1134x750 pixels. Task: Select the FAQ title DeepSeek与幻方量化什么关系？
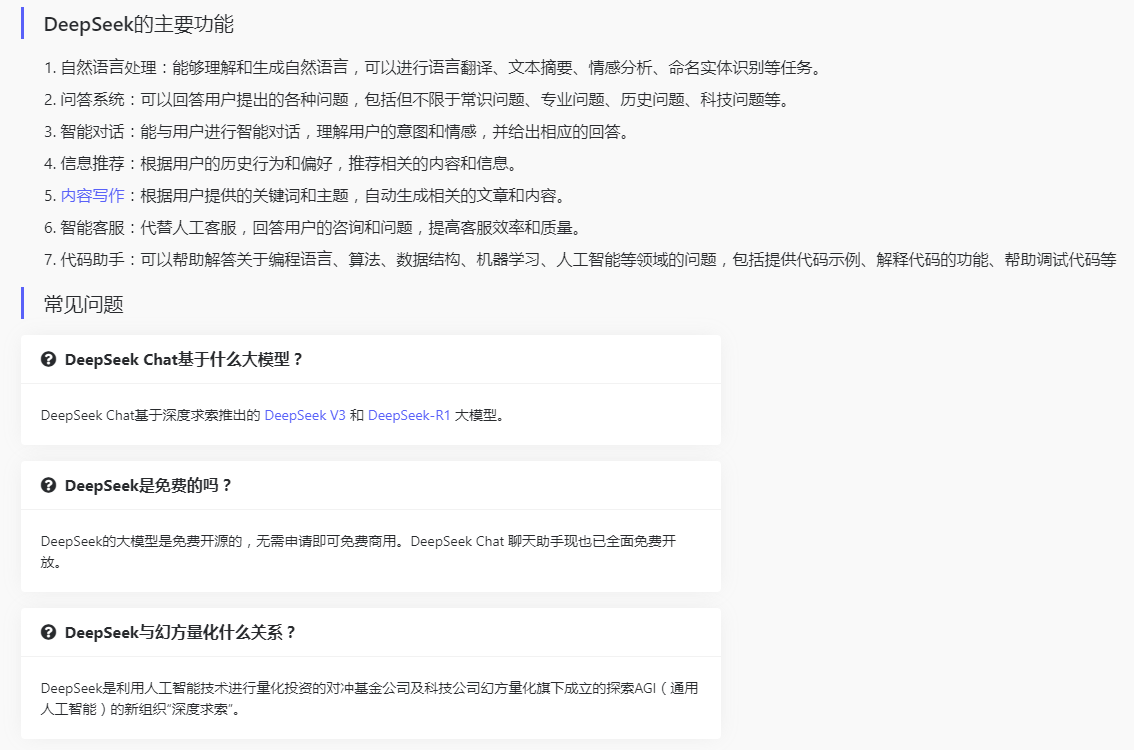[181, 632]
